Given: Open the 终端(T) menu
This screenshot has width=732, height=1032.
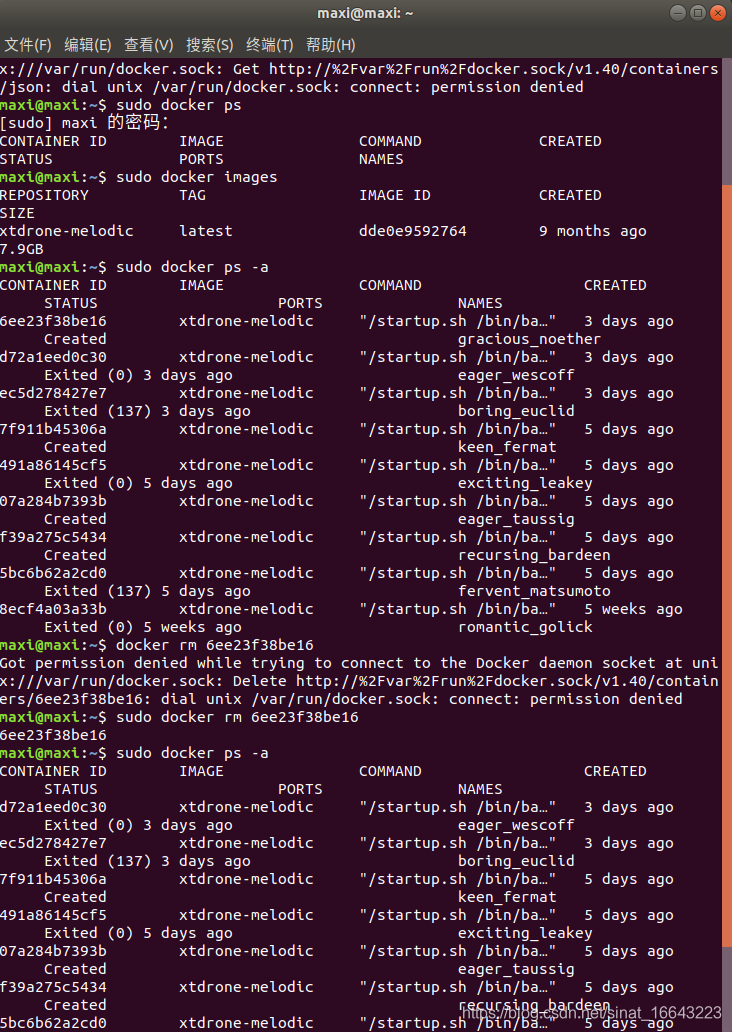Looking at the screenshot, I should 269,45.
